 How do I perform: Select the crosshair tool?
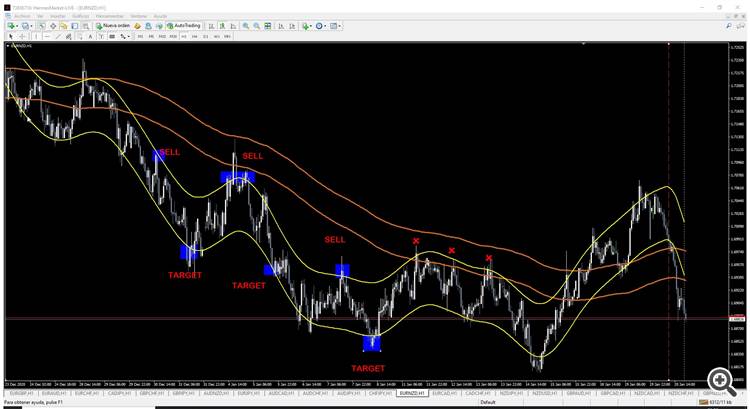coord(22,36)
